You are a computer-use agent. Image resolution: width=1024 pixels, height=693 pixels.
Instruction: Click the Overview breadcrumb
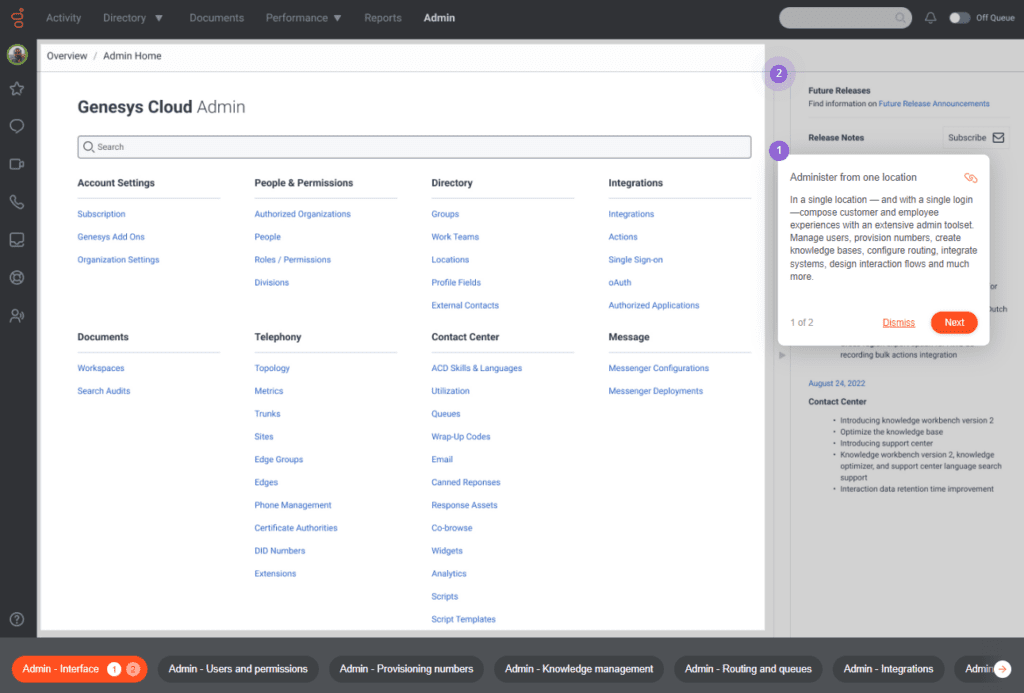[67, 56]
